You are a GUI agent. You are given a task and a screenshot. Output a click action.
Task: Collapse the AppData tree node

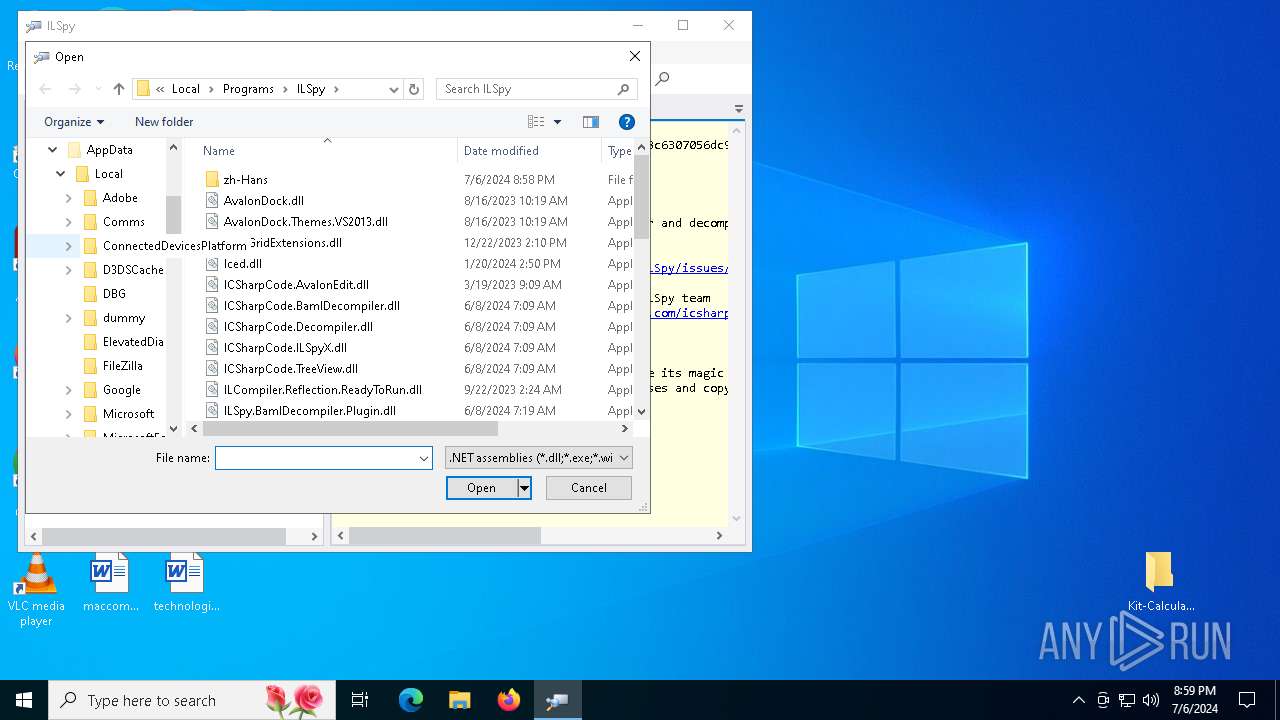point(53,150)
